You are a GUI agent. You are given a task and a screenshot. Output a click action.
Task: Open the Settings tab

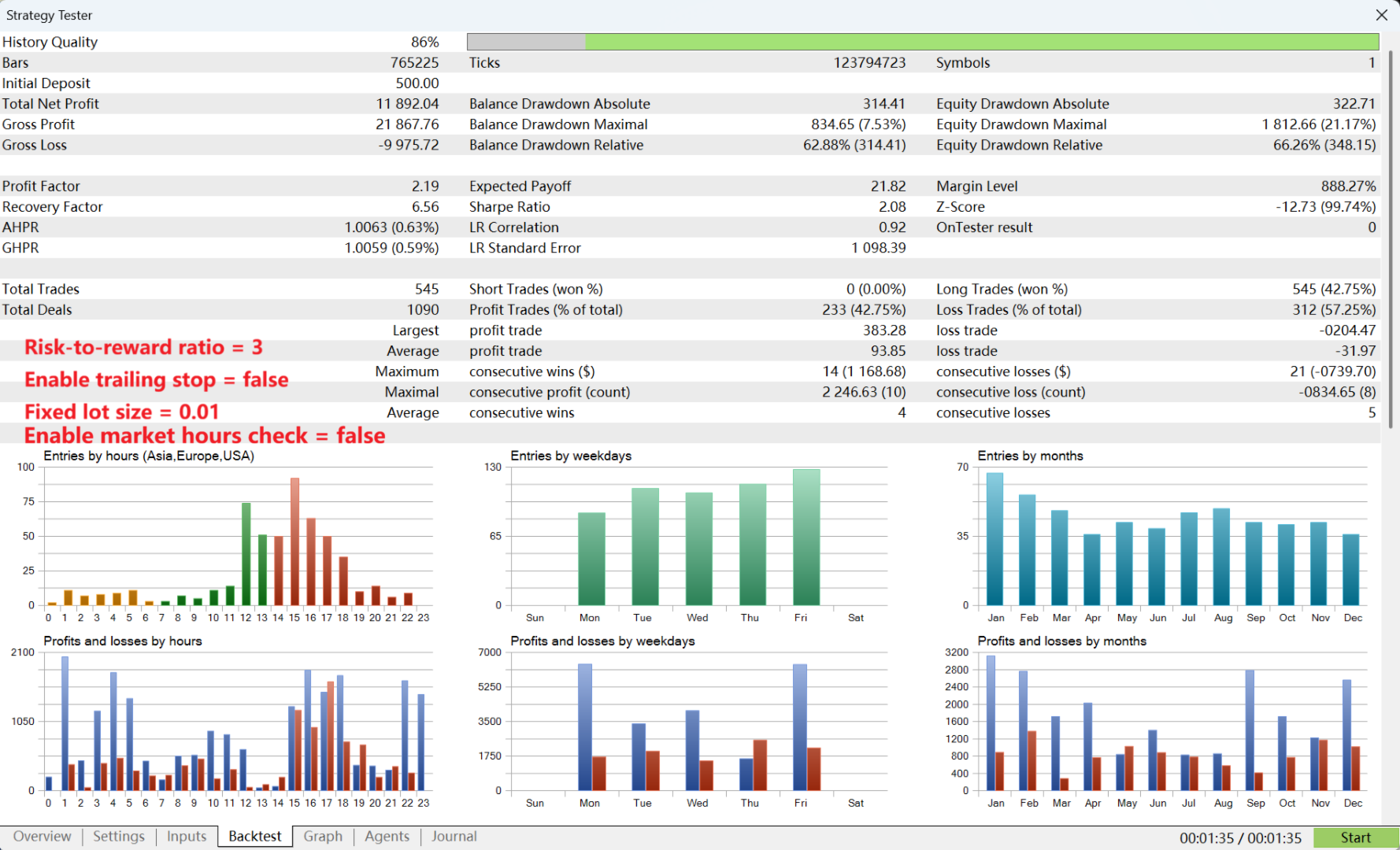pyautogui.click(x=119, y=837)
